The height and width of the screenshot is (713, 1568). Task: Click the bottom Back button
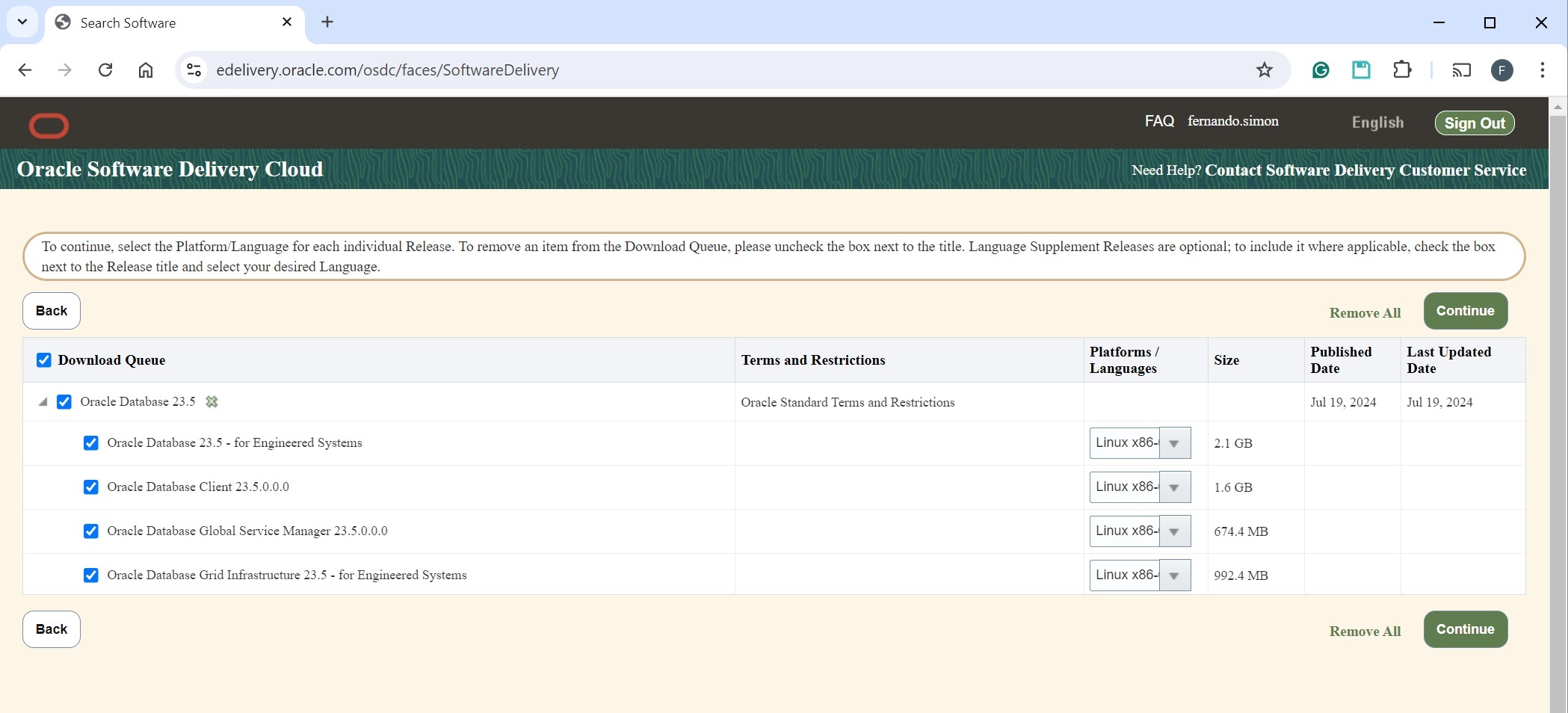point(52,629)
